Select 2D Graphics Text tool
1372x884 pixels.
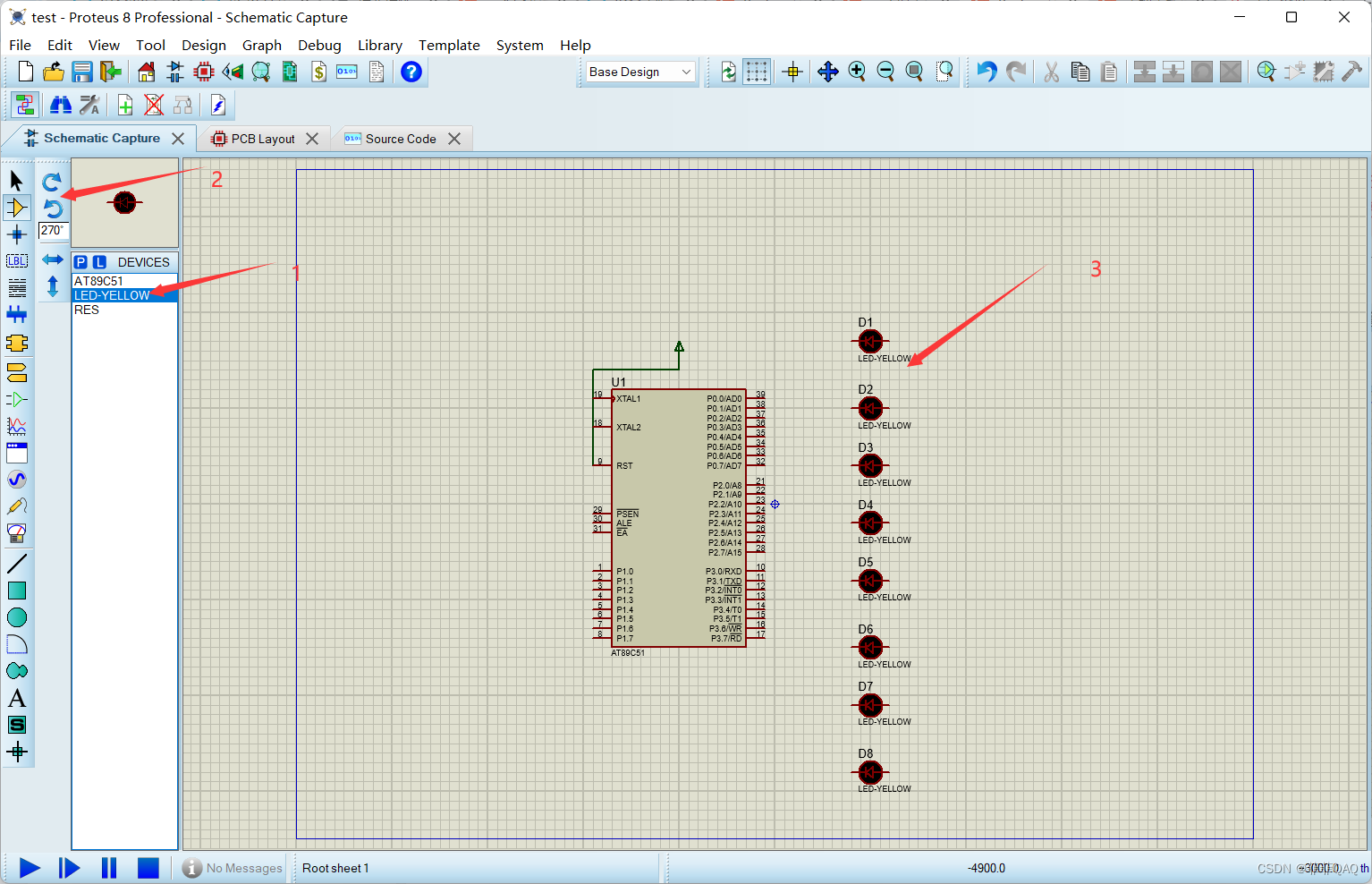16,698
